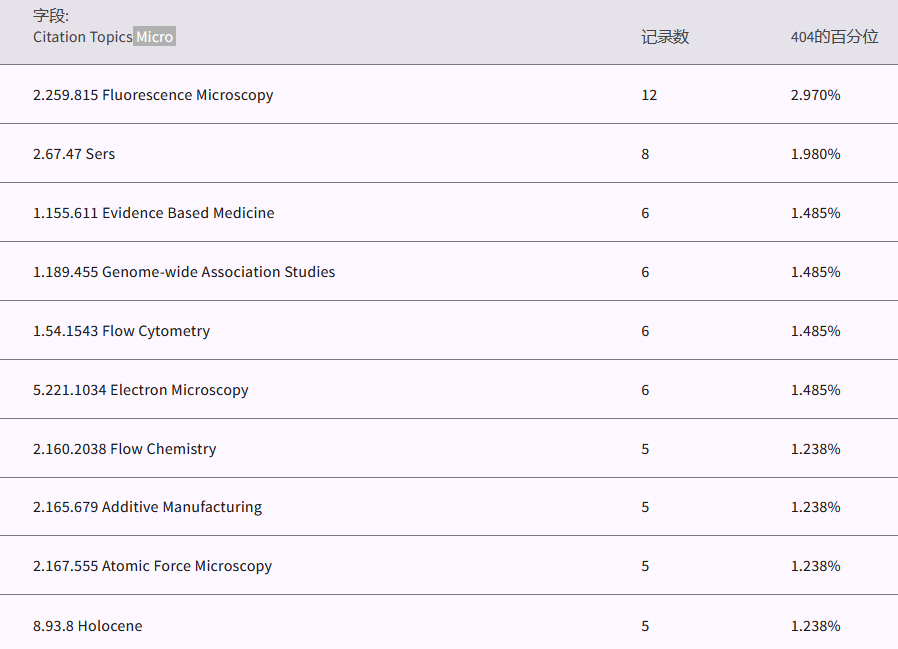Select the Flow Cytometry topic
Image resolution: width=898 pixels, height=649 pixels.
[x=121, y=331]
